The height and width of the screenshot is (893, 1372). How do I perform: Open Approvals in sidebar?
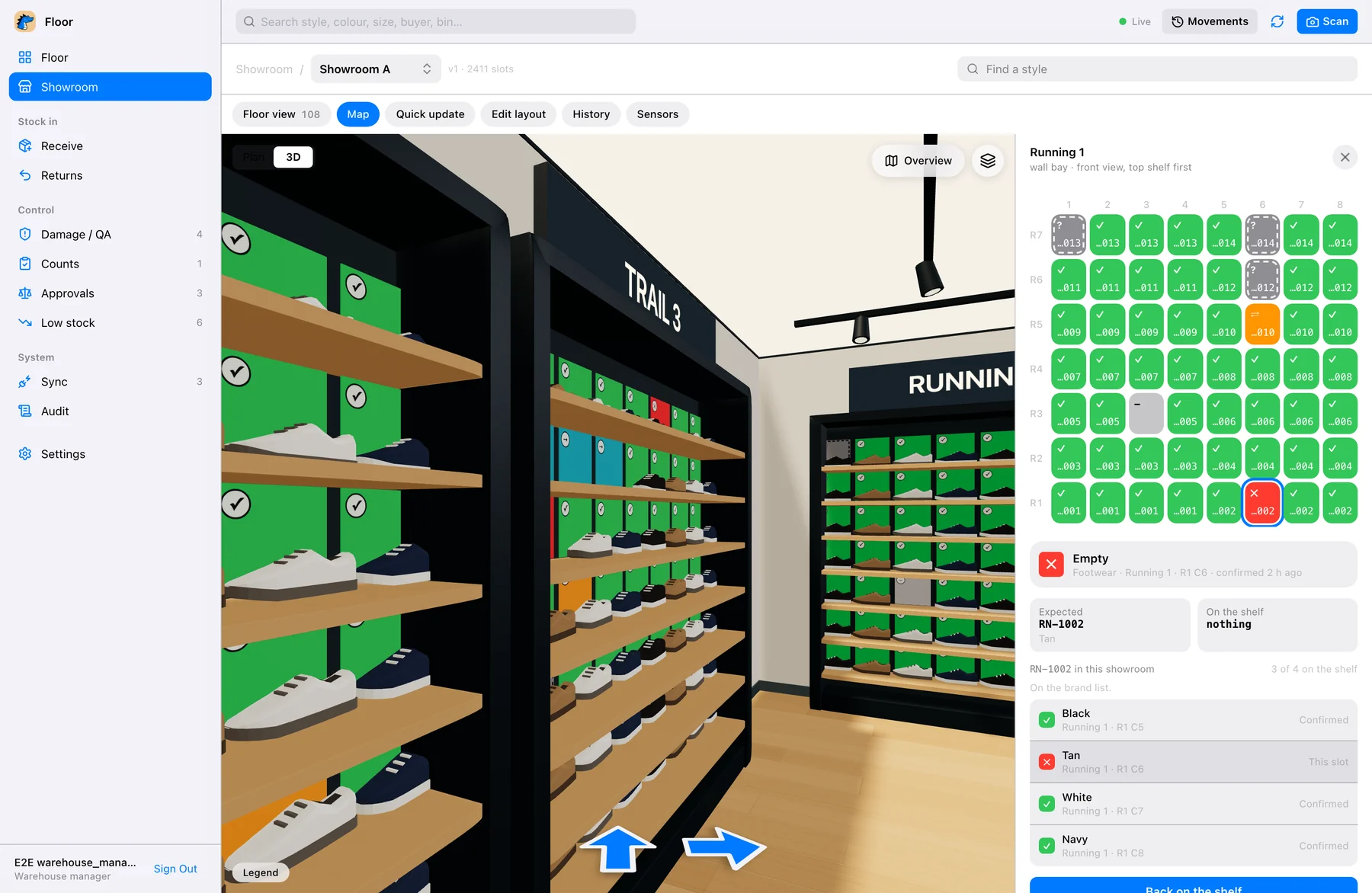click(x=111, y=293)
